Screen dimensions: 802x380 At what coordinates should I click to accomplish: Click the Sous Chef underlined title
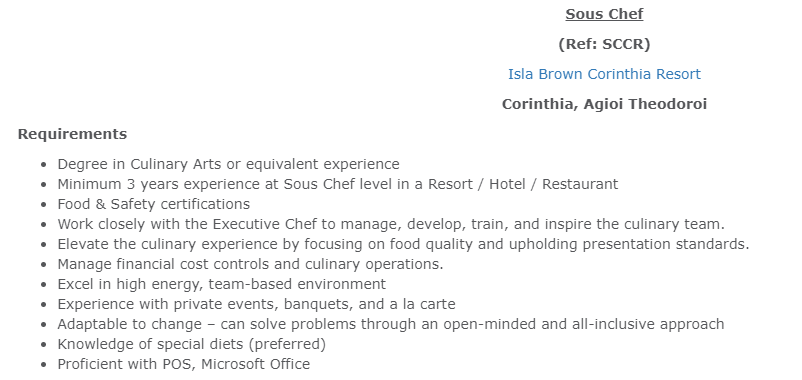[604, 14]
